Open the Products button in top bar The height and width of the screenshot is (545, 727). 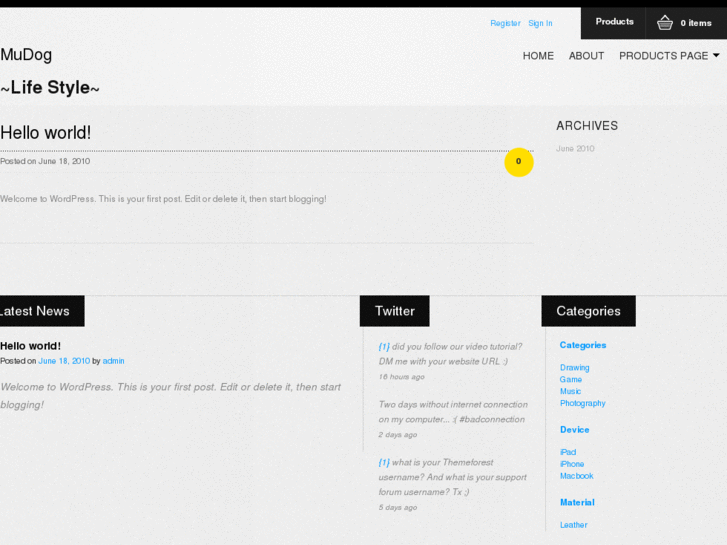[x=614, y=22]
